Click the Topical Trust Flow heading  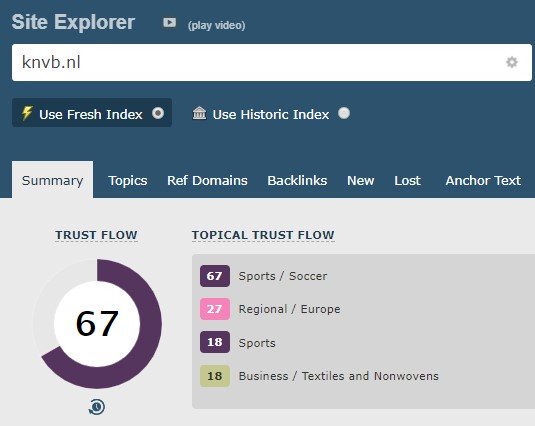pyautogui.click(x=263, y=235)
